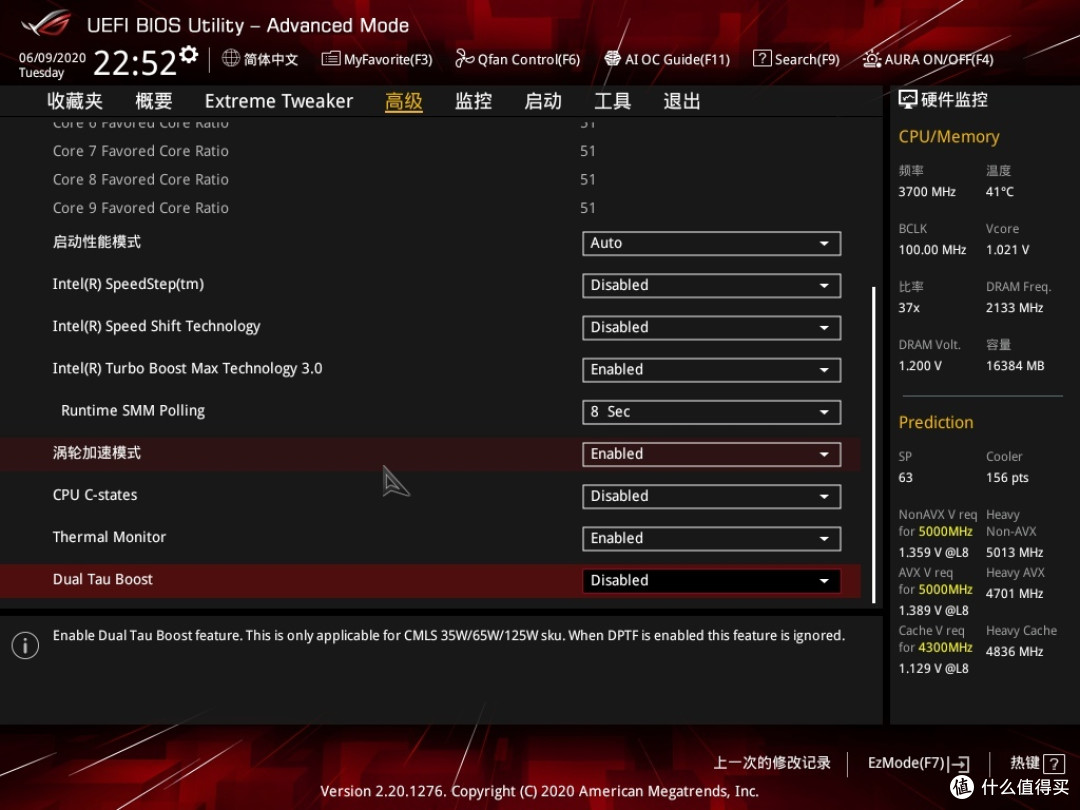Switch to the 监控 tab

(473, 101)
